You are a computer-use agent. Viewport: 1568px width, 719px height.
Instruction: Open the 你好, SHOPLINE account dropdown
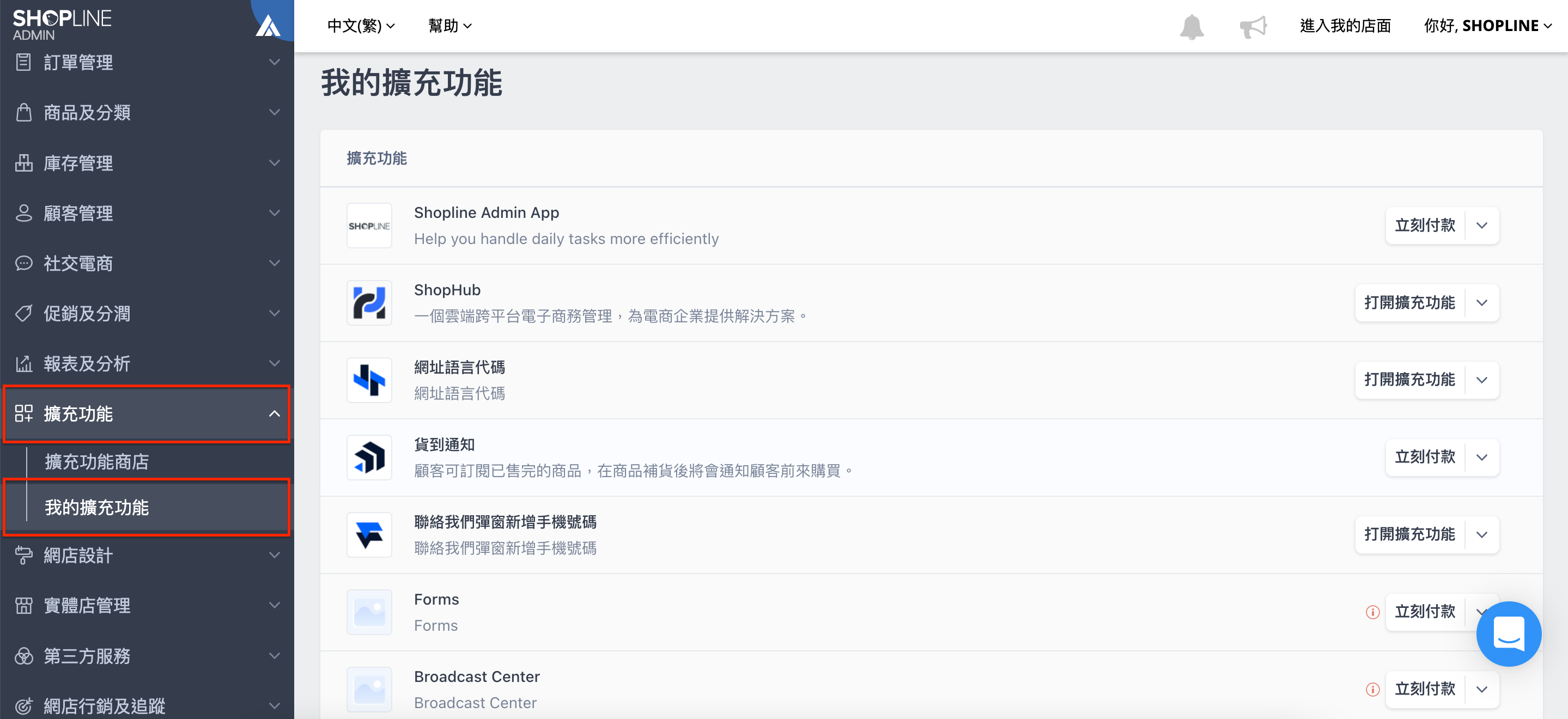click(1488, 26)
